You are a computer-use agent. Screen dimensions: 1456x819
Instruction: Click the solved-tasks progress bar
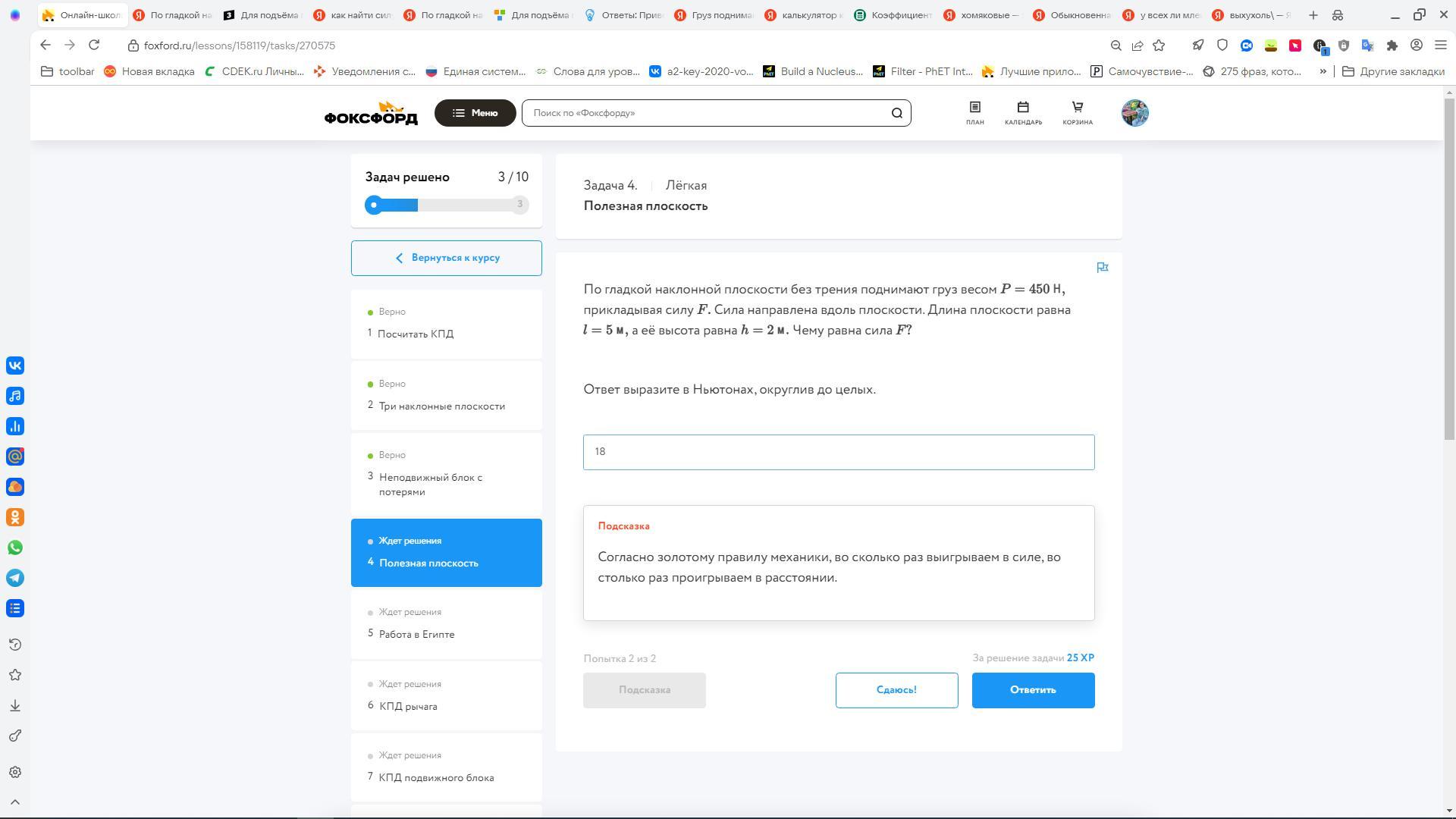coord(446,205)
